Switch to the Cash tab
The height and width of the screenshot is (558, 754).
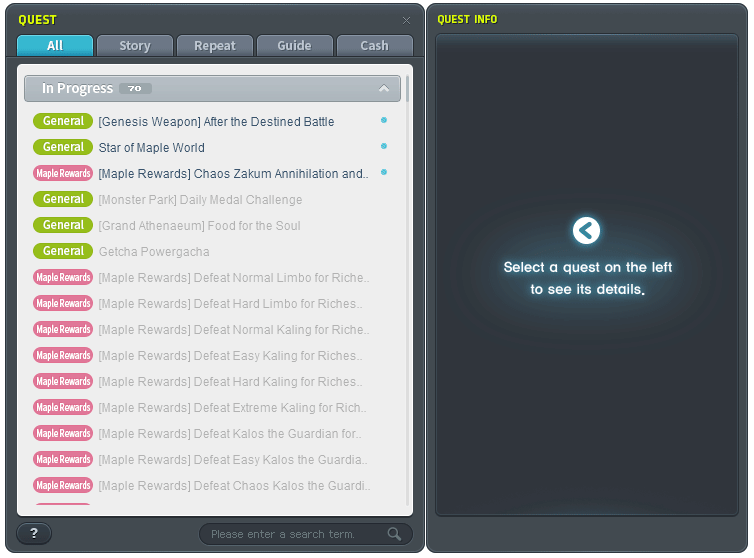pos(375,46)
